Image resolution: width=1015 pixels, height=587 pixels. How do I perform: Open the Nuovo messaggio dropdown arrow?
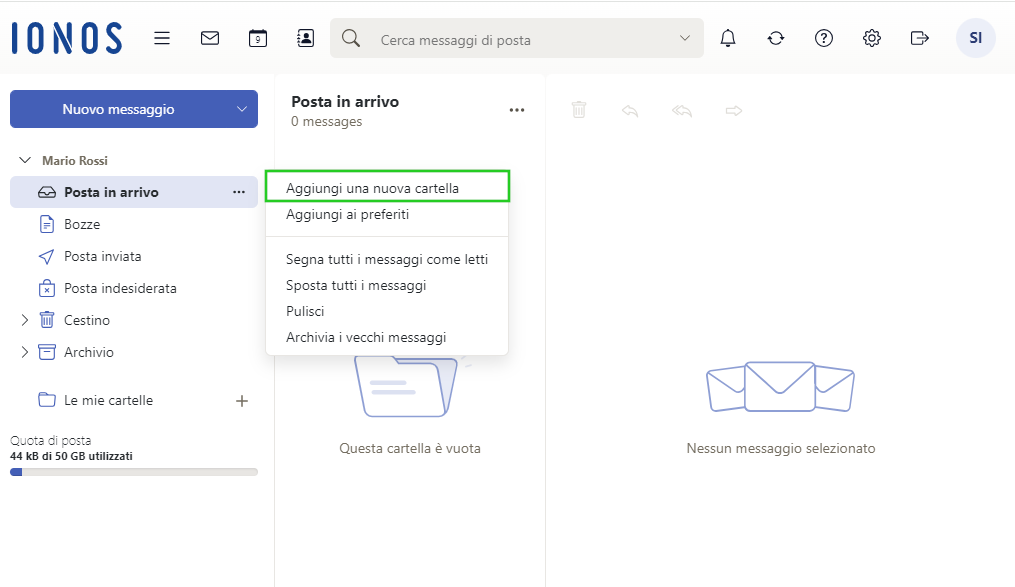[242, 109]
